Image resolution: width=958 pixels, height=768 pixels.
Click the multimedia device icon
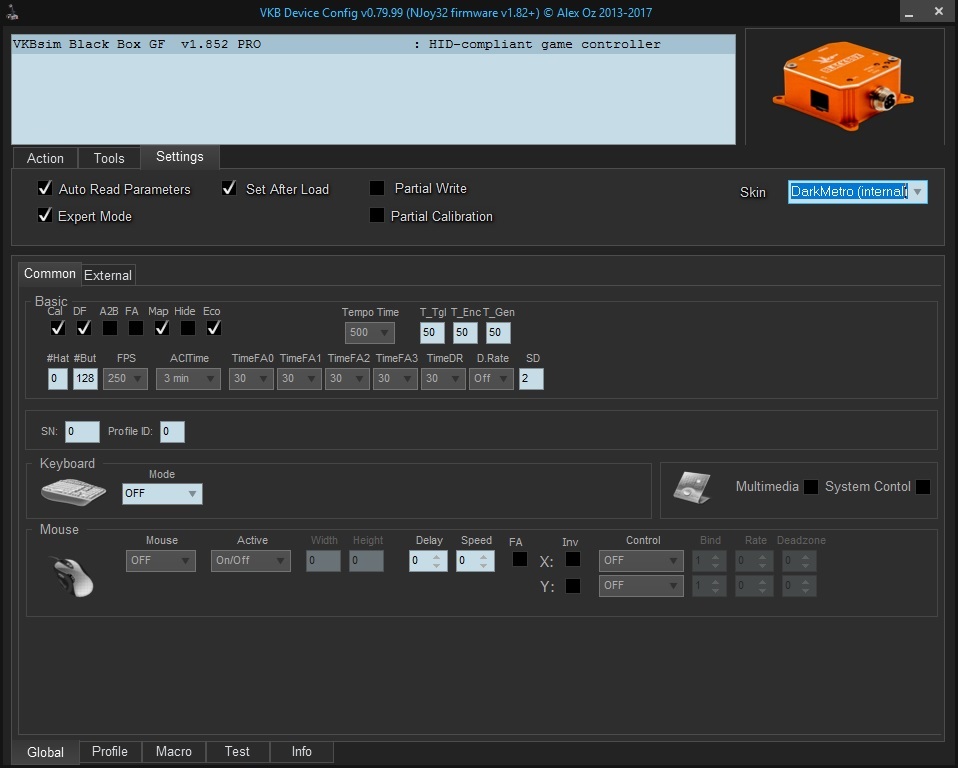[x=691, y=488]
